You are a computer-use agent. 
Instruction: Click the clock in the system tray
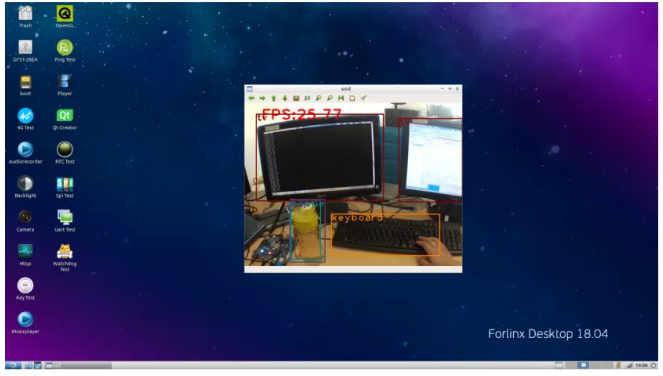[x=641, y=365]
